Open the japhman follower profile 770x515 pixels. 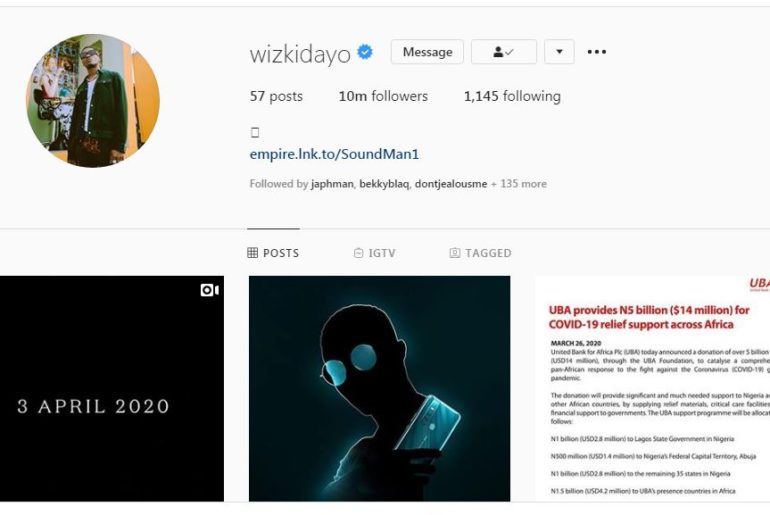tap(332, 184)
